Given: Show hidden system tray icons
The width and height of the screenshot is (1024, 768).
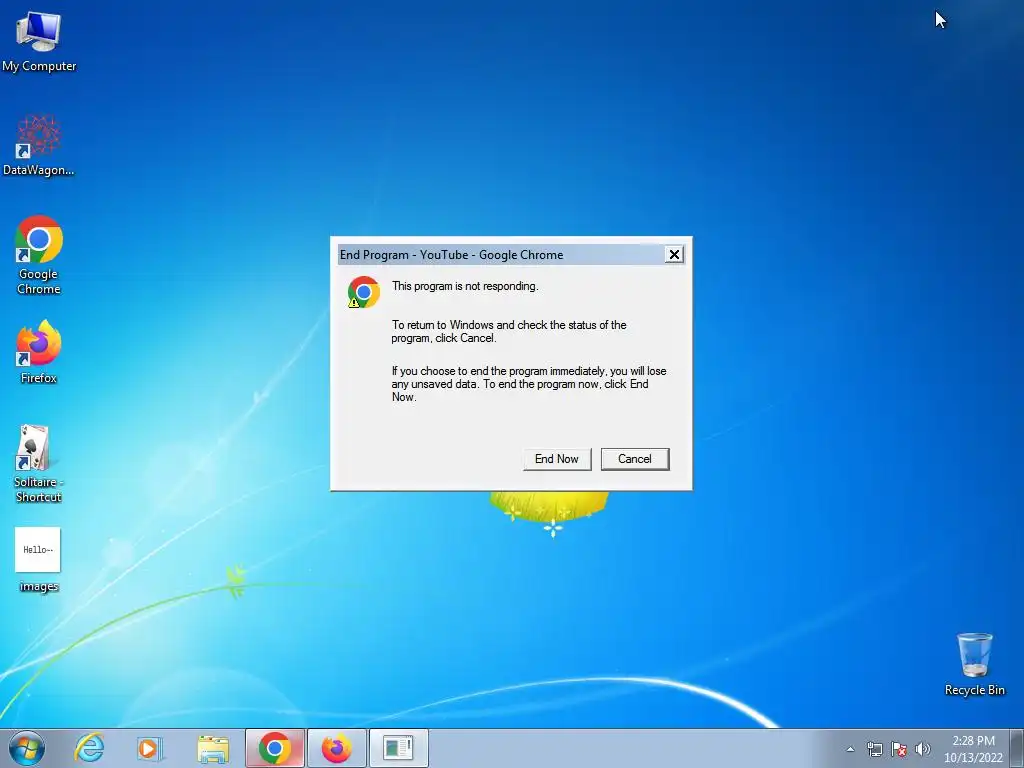Looking at the screenshot, I should tap(850, 749).
